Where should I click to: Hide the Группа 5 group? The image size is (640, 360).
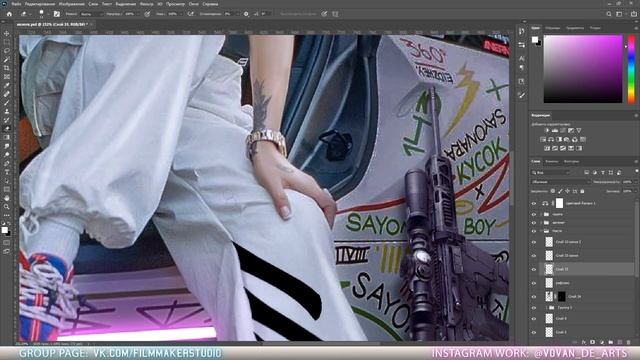pos(534,308)
